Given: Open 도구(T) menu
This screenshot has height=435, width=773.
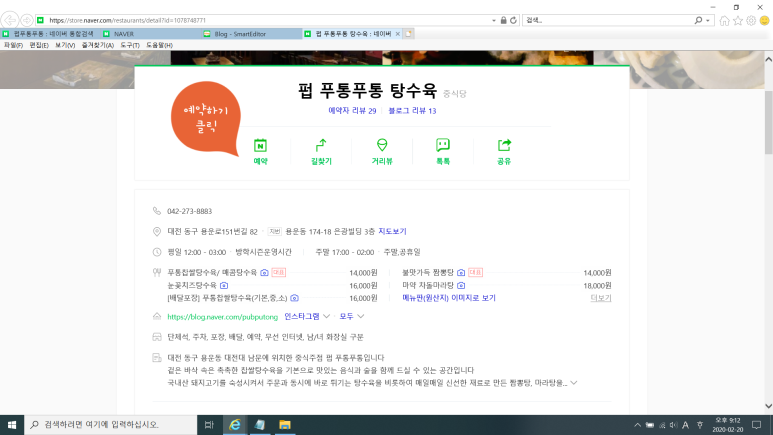Looking at the screenshot, I should click(x=130, y=45).
